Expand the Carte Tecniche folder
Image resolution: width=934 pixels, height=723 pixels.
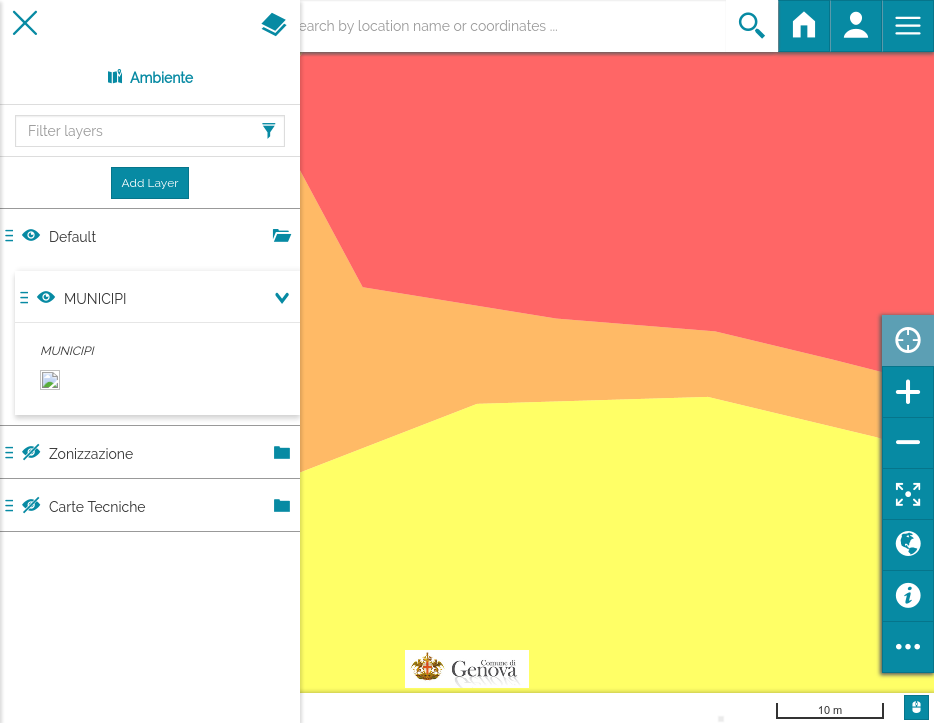pos(282,506)
